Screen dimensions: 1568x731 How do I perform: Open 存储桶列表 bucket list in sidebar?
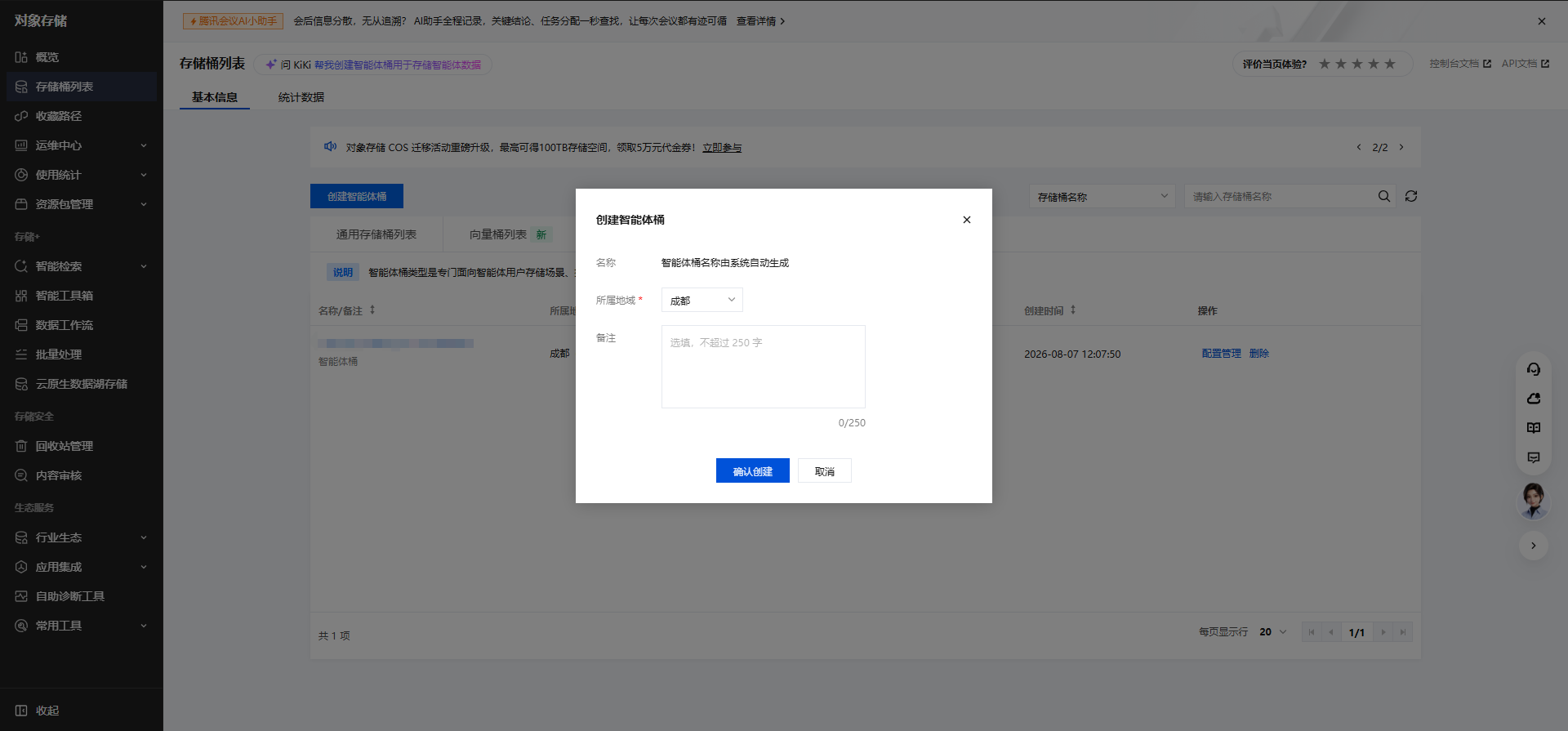[x=82, y=87]
